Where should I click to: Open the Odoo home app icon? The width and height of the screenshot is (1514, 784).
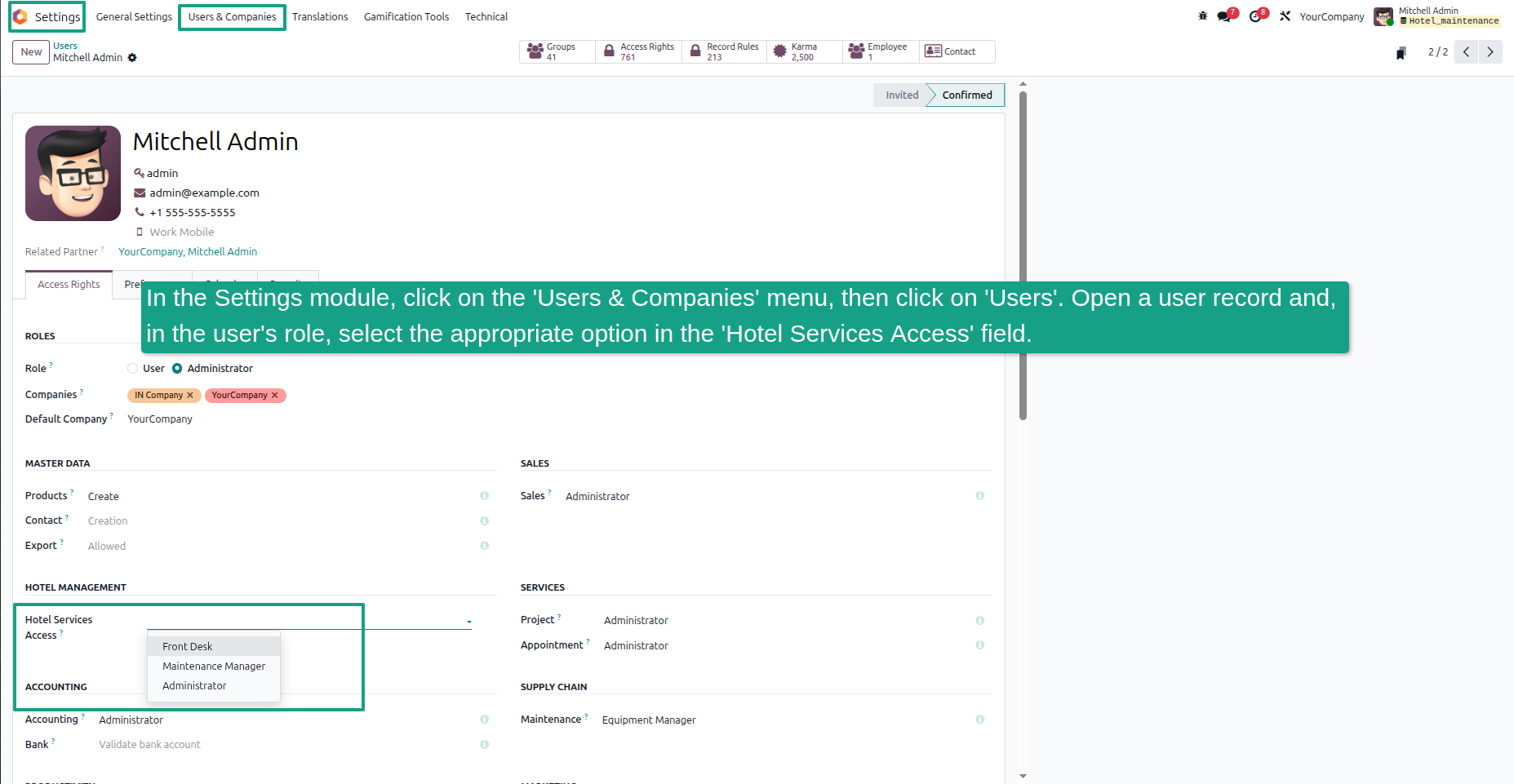click(x=20, y=16)
